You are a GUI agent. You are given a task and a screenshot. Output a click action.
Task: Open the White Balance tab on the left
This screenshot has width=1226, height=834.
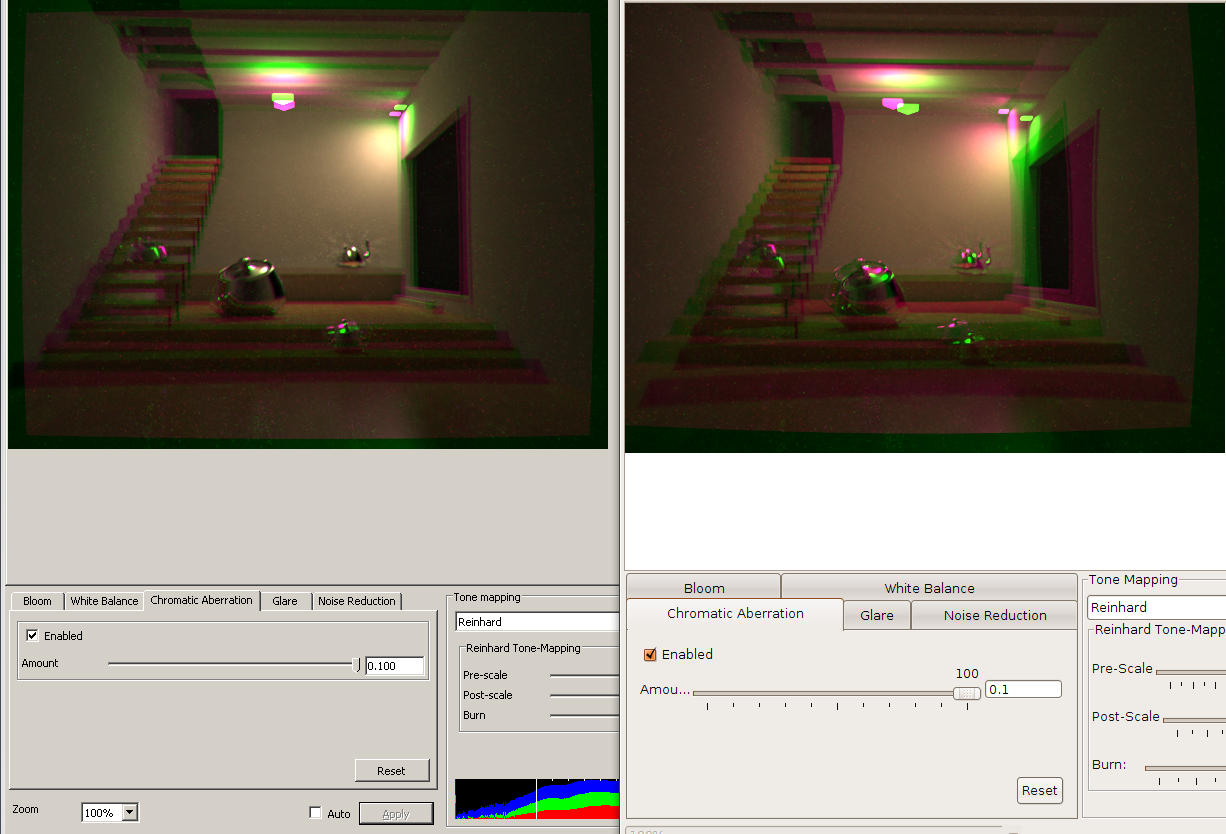coord(104,600)
